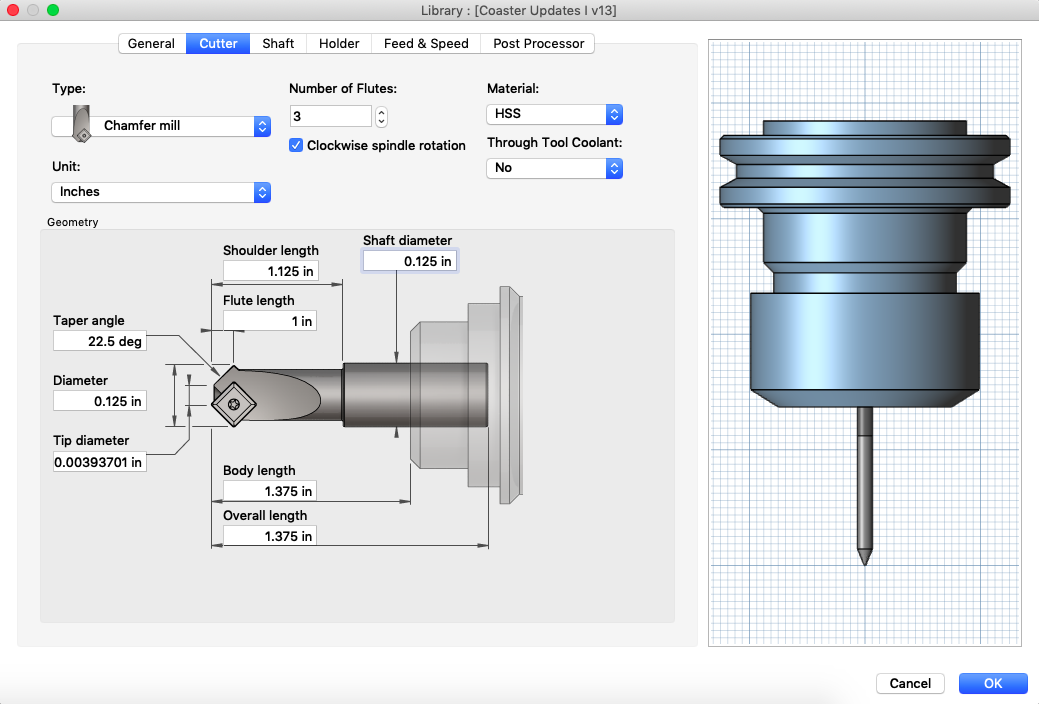Toggle Clockwise spindle rotation checkbox
Screen dimensions: 1039x704
click(x=296, y=145)
